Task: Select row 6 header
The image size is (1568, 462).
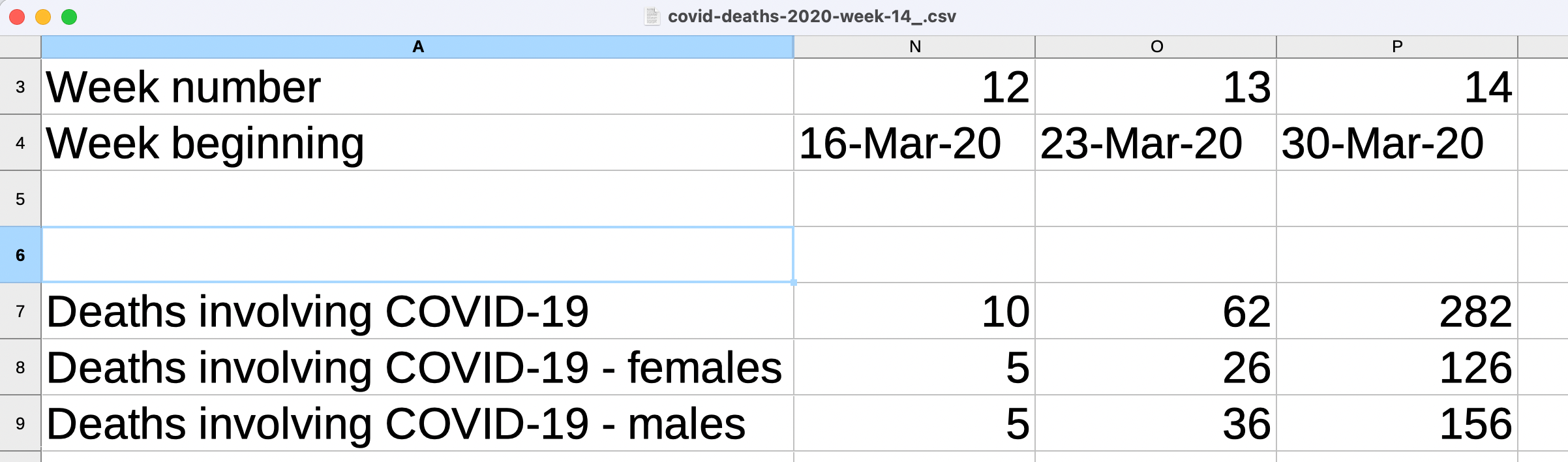Action: [20, 255]
